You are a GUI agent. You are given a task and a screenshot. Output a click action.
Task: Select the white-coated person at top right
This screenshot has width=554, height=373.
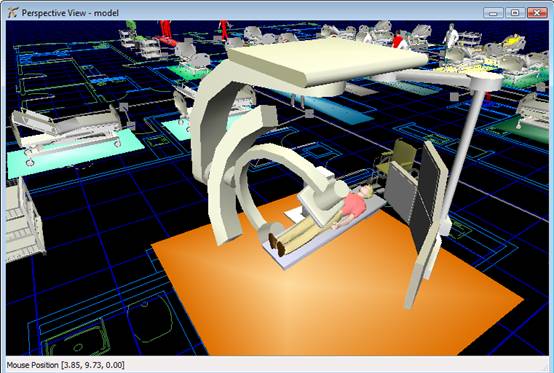click(x=450, y=36)
